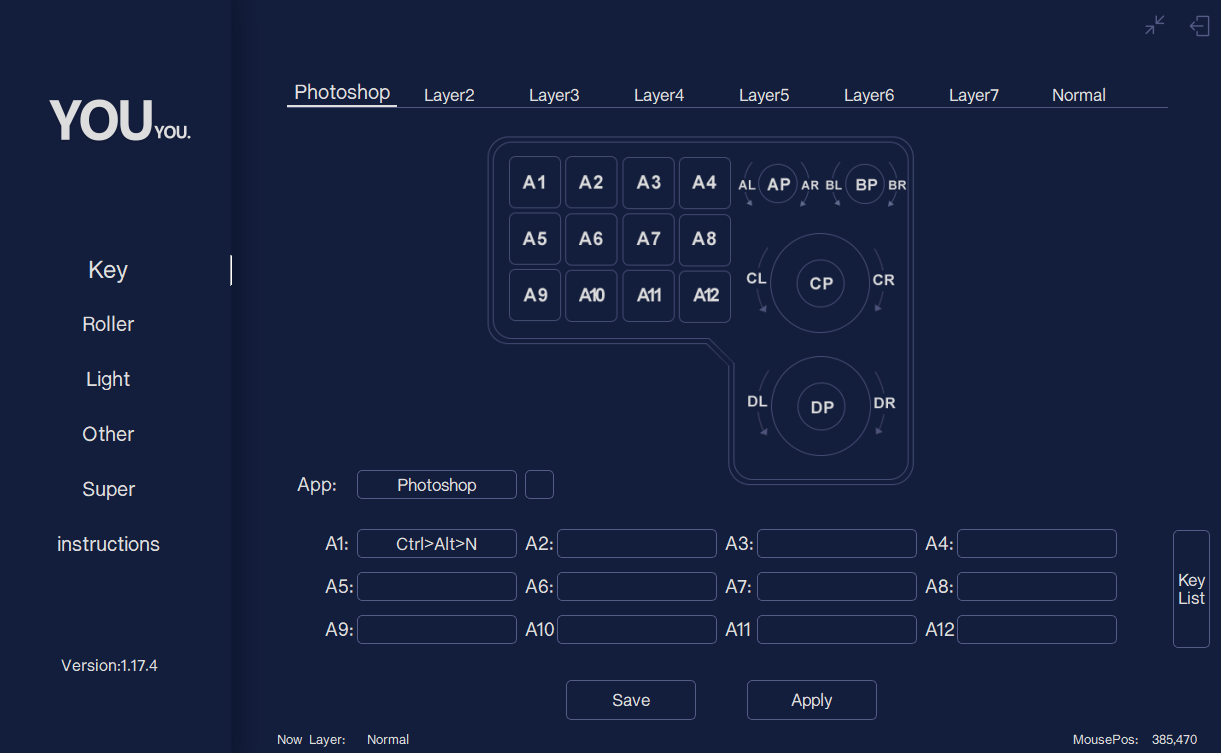Click the A1 field containing Ctrl>Alt>N
The height and width of the screenshot is (753, 1221).
point(437,544)
